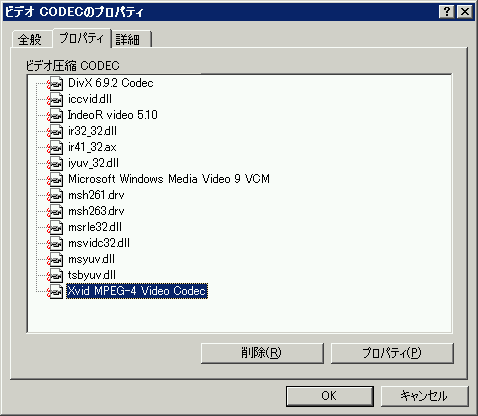This screenshot has width=478, height=416.
Task: Dismiss dialog with キャンセル button
Action: (424, 396)
